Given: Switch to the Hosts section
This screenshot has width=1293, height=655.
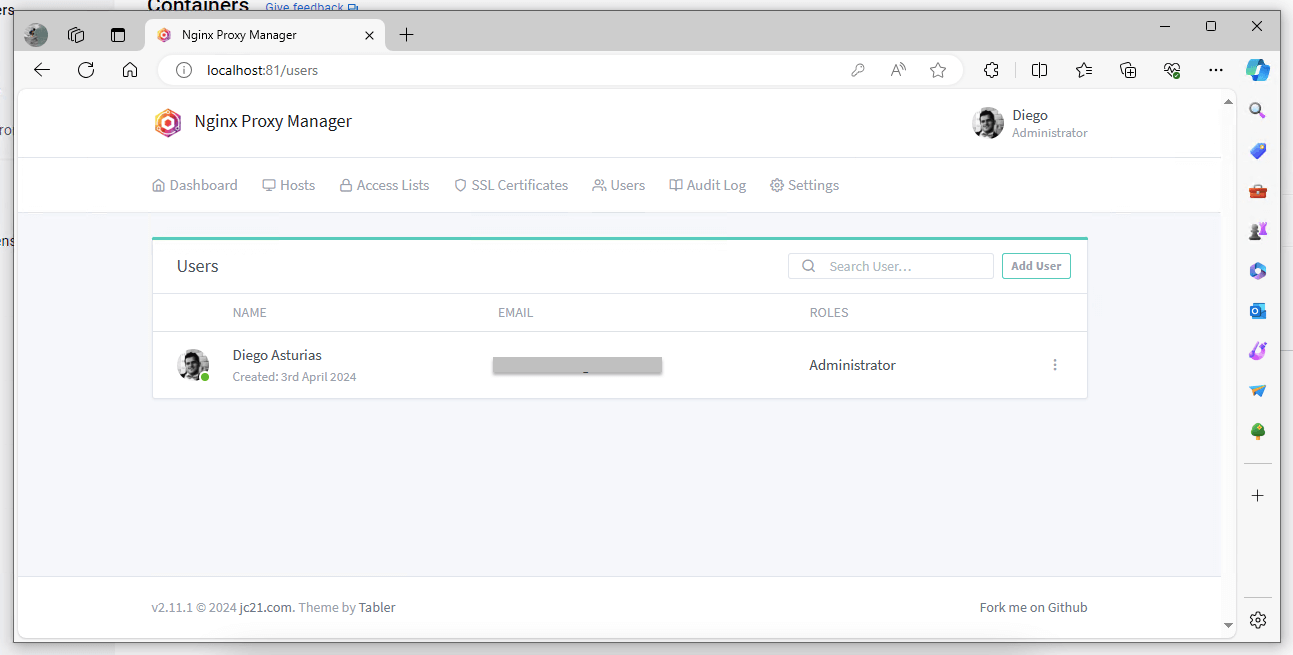Looking at the screenshot, I should 288,185.
